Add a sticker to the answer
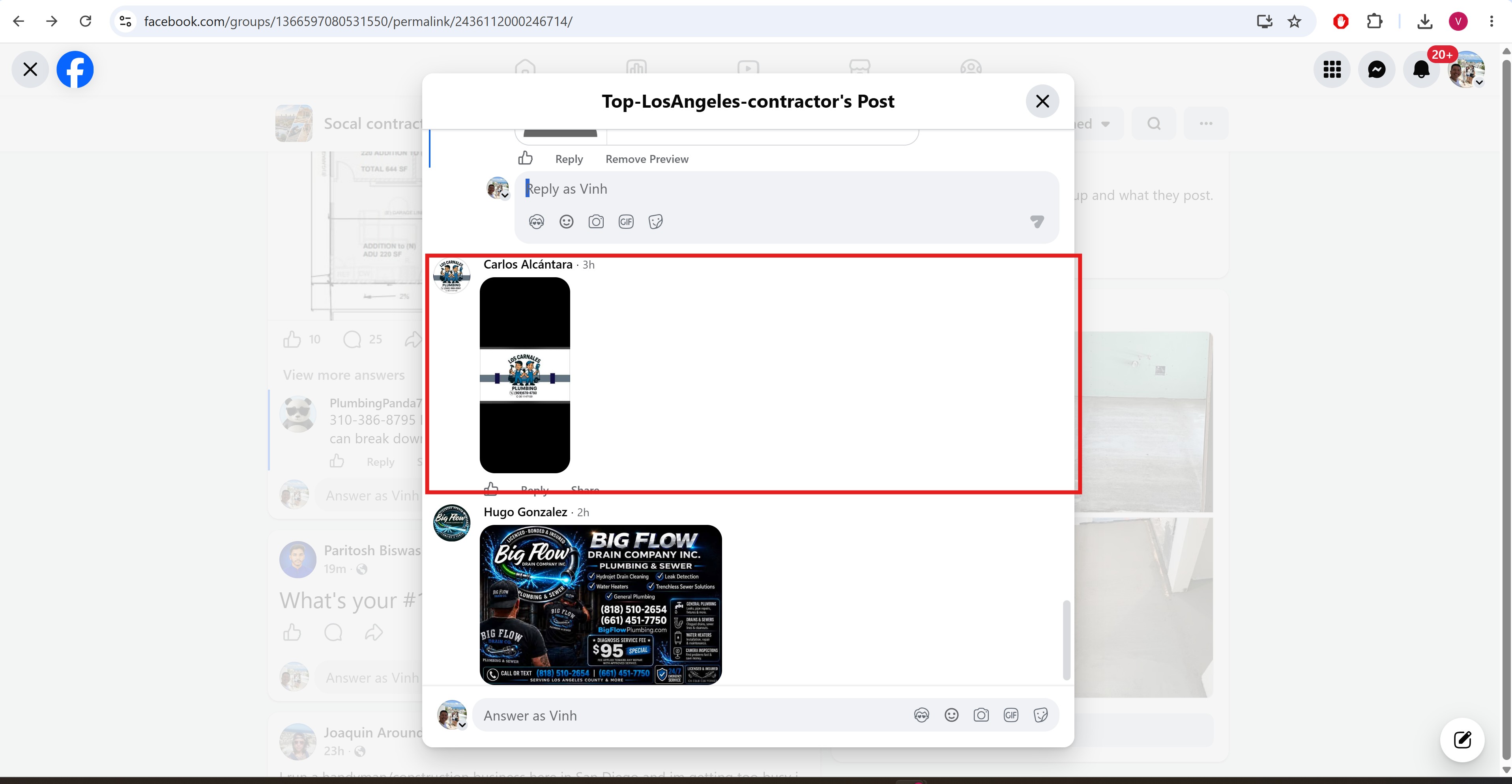 (1040, 715)
